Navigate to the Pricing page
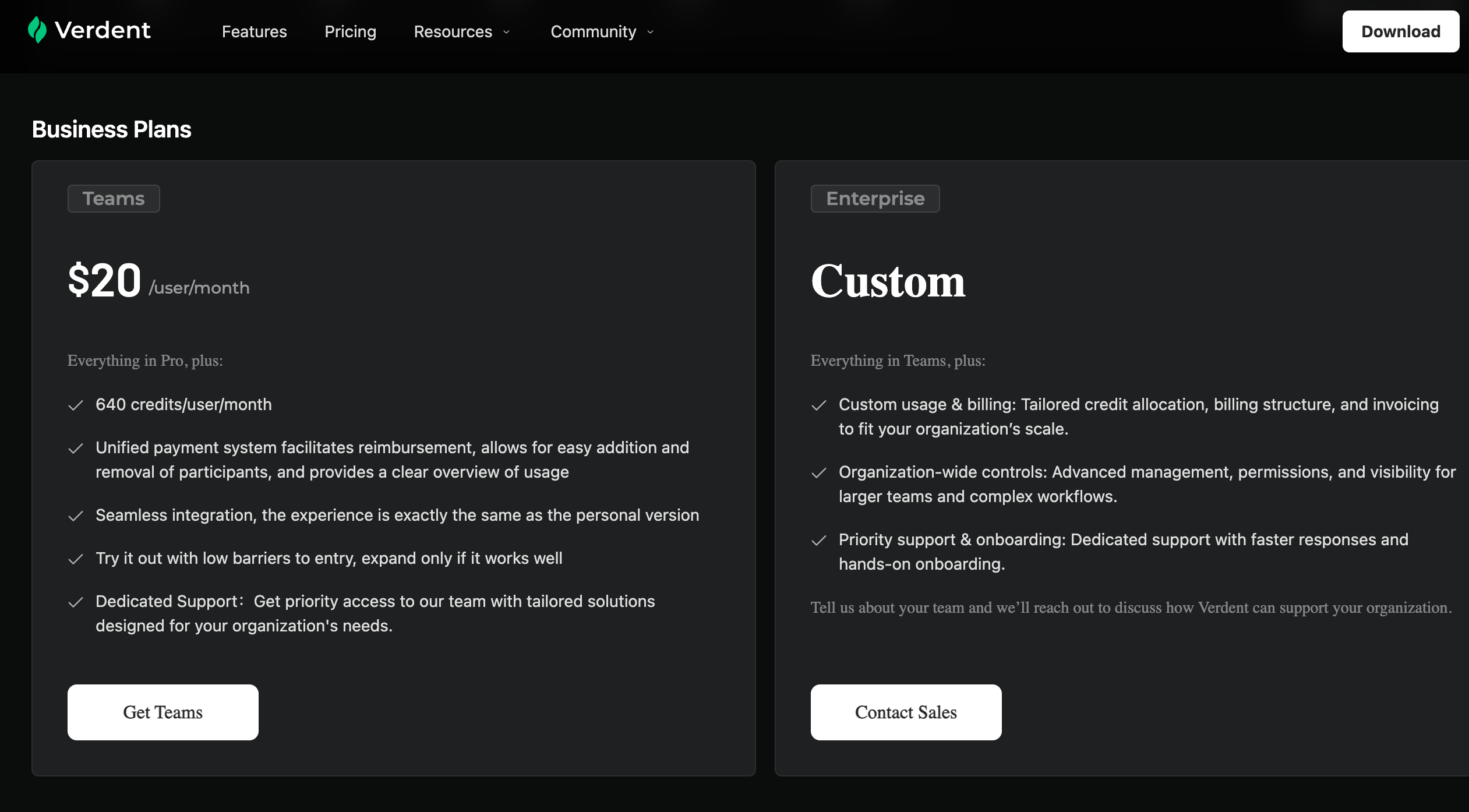This screenshot has width=1469, height=812. click(350, 31)
